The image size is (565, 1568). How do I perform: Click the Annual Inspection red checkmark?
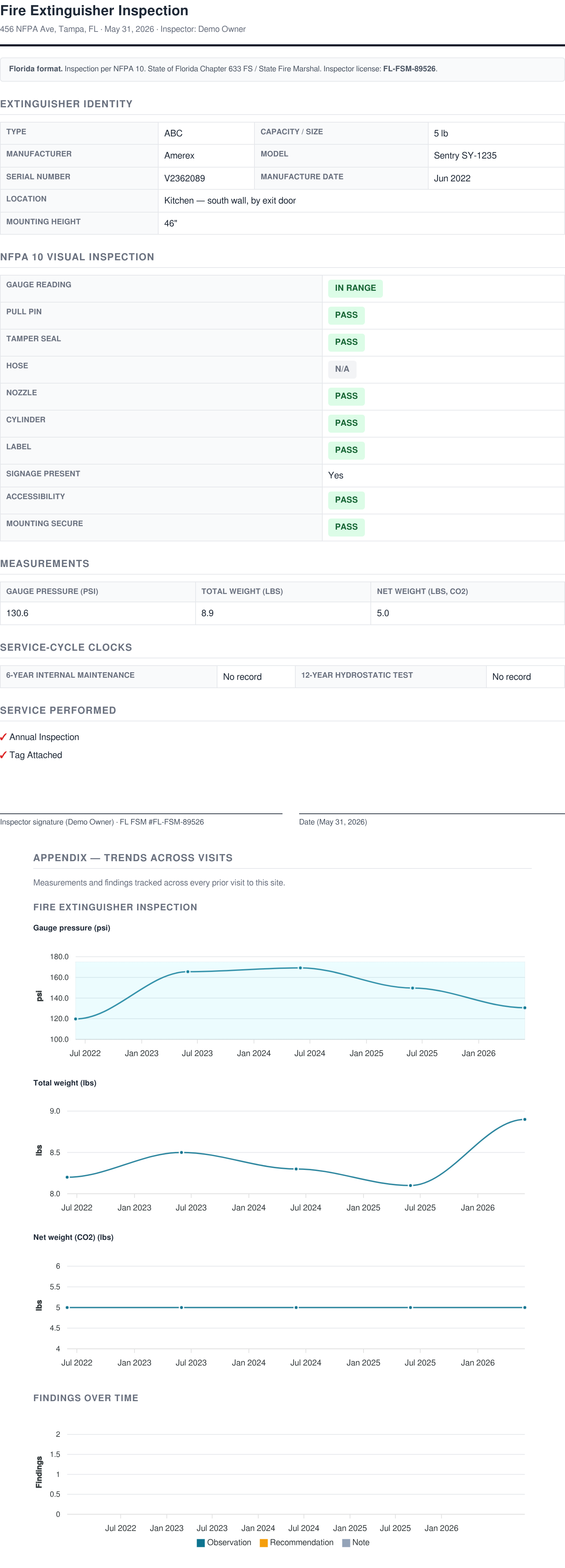click(4, 737)
